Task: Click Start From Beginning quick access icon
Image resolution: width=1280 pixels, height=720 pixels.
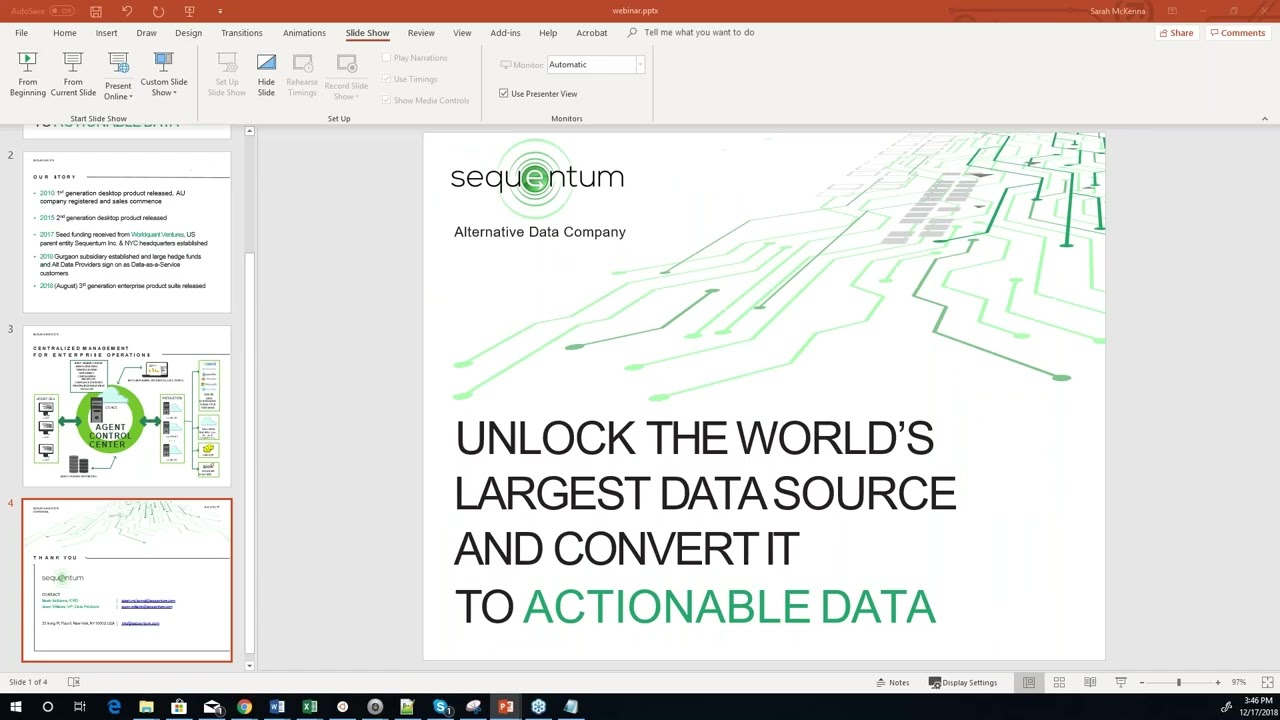Action: [x=190, y=11]
